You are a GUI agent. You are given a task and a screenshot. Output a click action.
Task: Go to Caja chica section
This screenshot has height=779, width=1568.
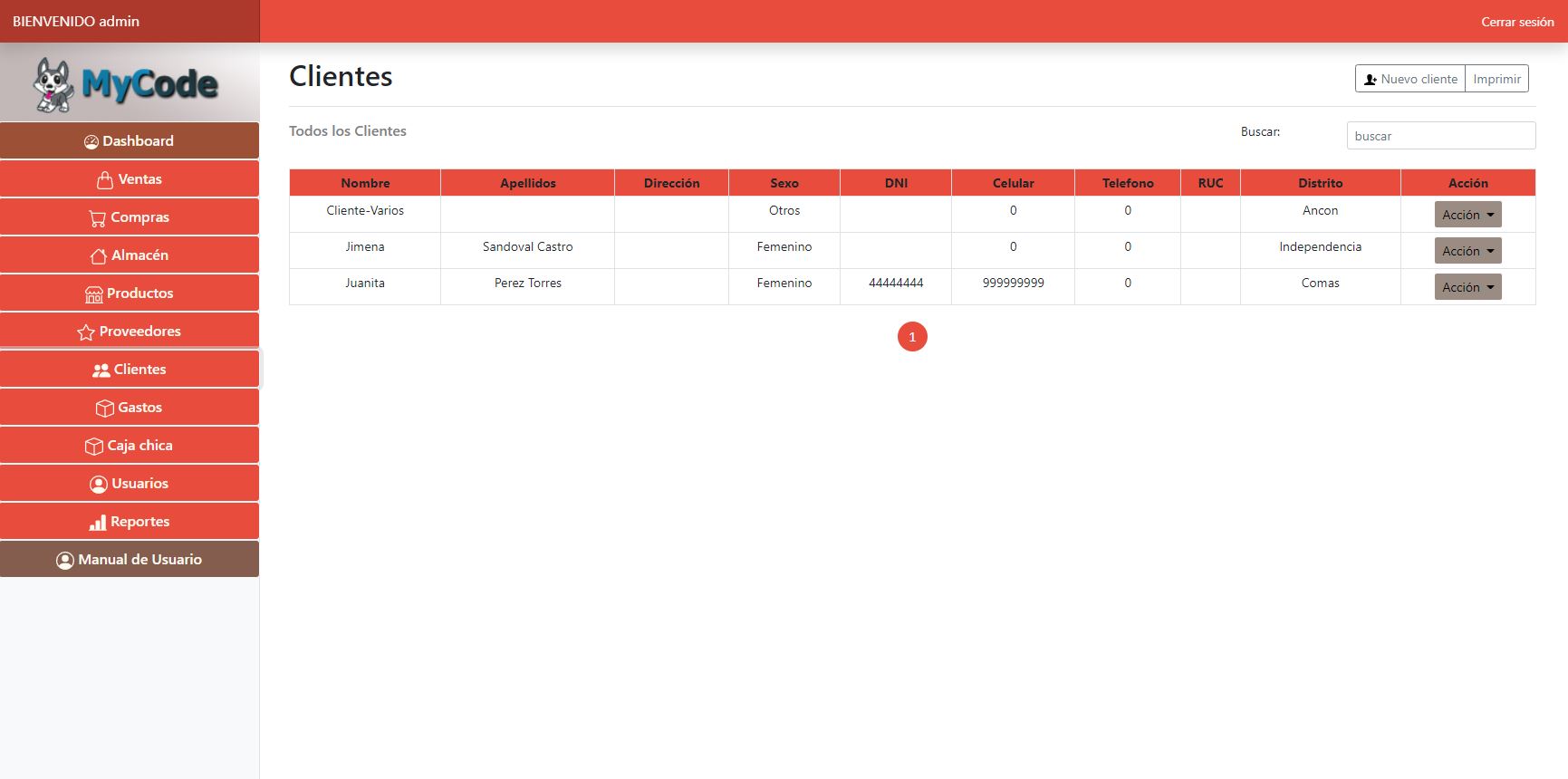coord(130,446)
